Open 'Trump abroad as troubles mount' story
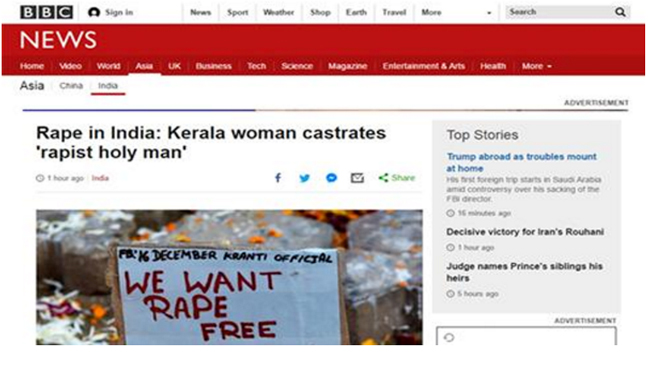The width and height of the screenshot is (650, 366). (x=521, y=162)
